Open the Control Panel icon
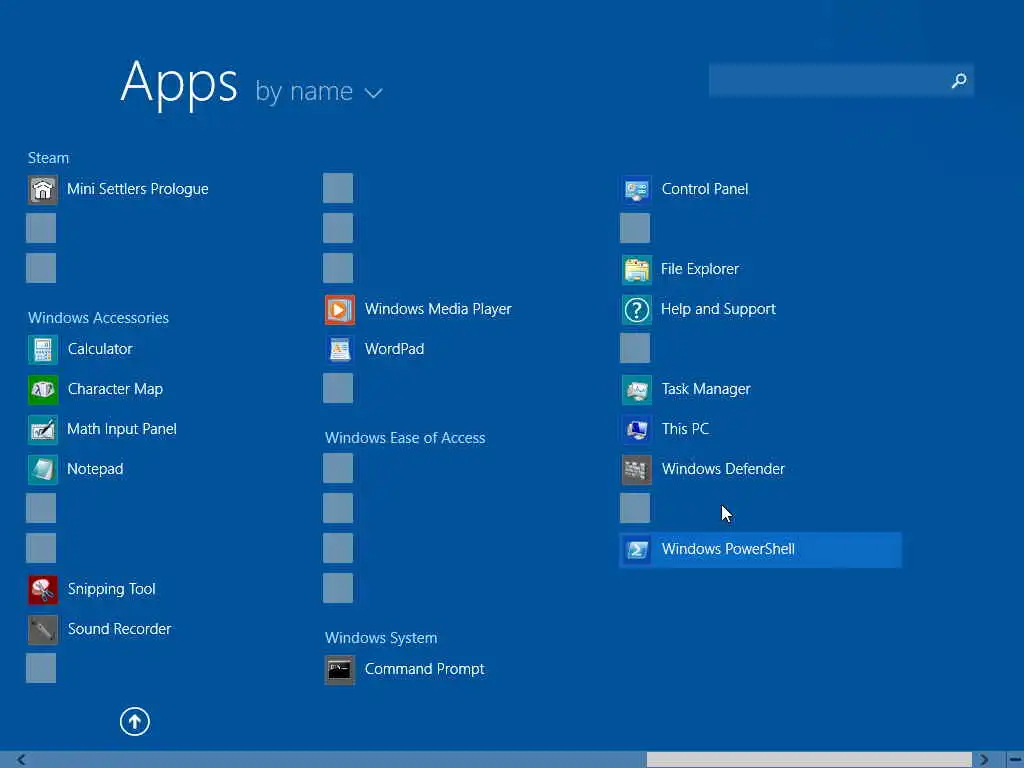 (636, 189)
